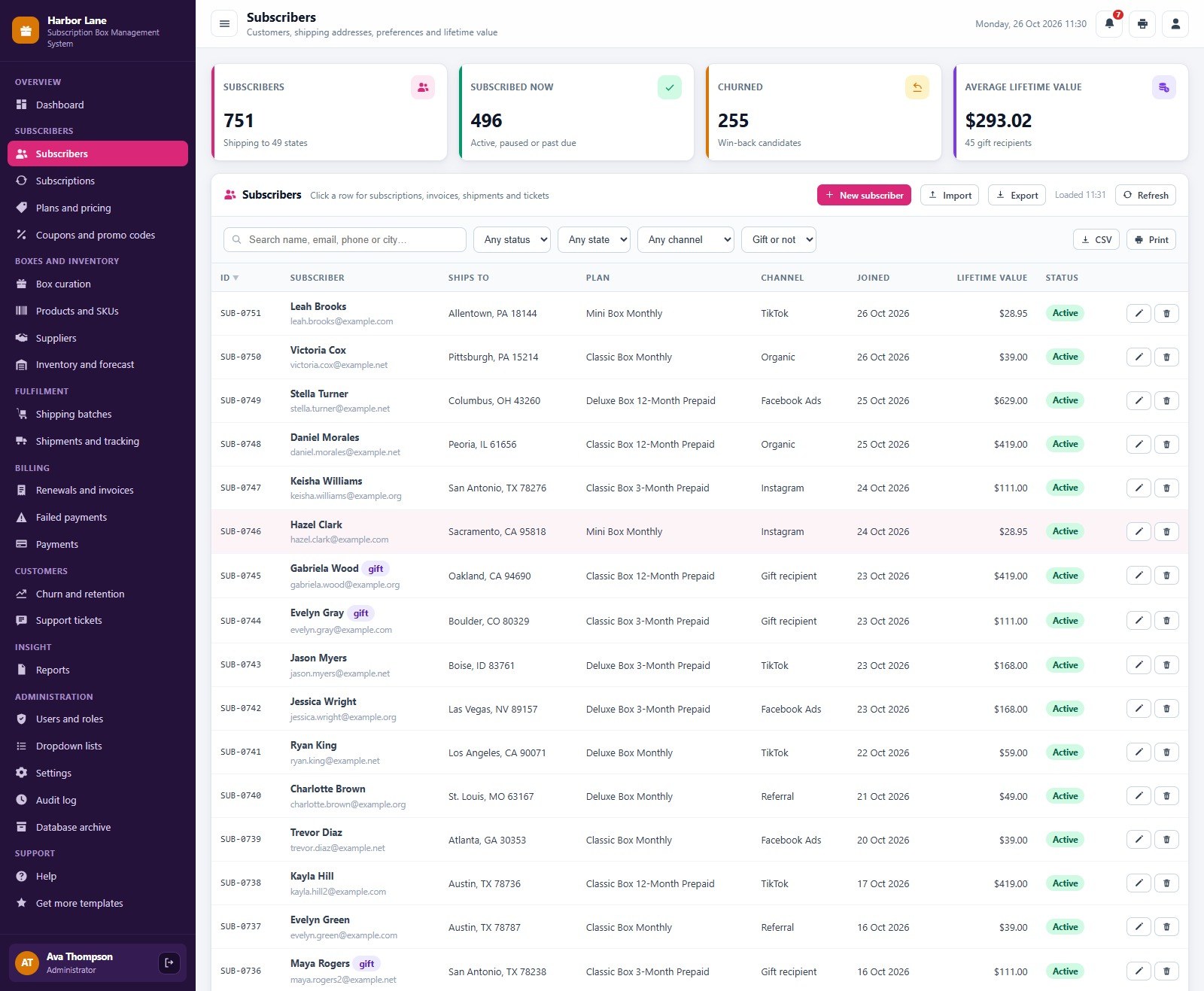Edit subscriber Leah Brooks with pencil icon
Viewport: 1204px width, 991px height.
coord(1139,313)
